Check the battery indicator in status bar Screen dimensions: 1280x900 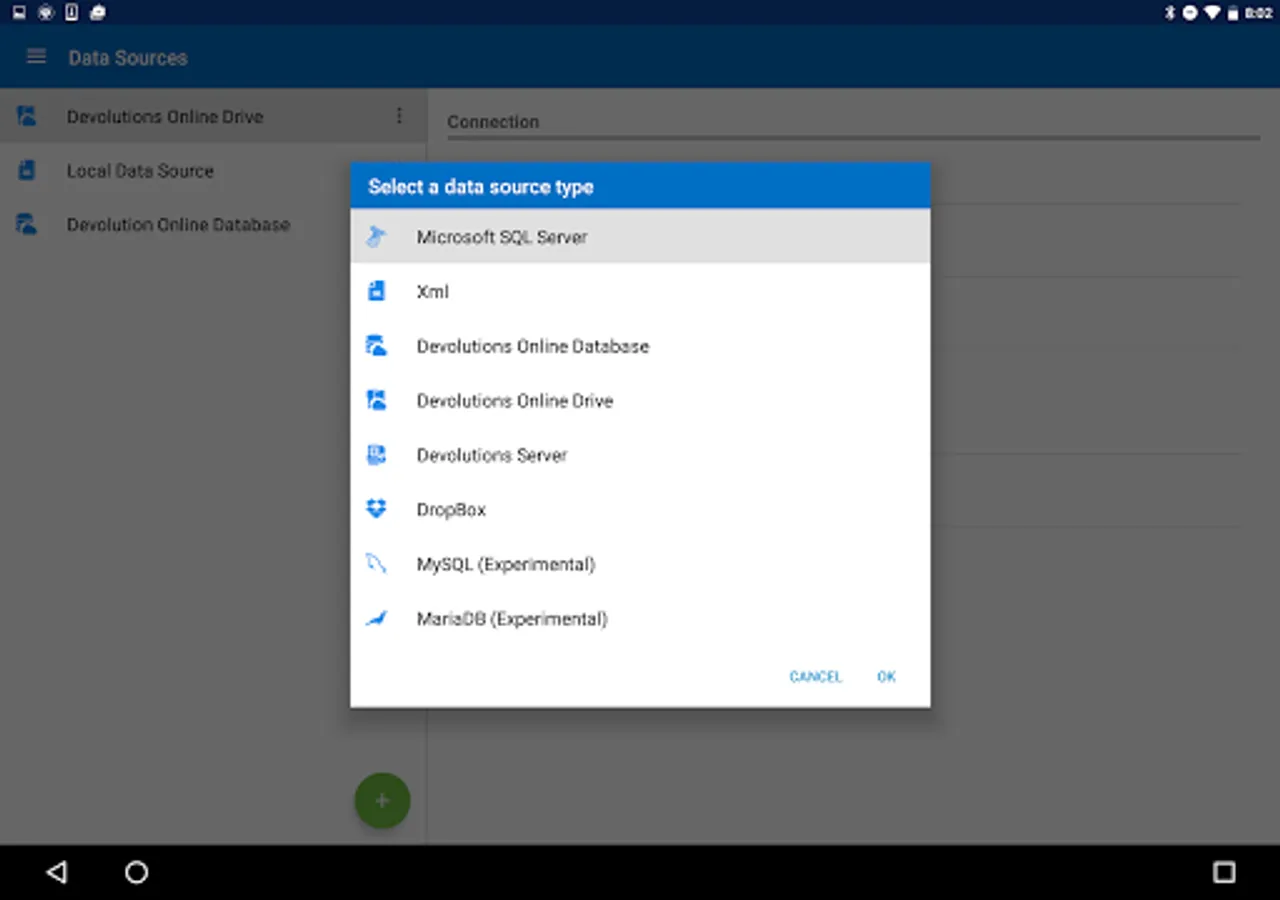(1233, 13)
